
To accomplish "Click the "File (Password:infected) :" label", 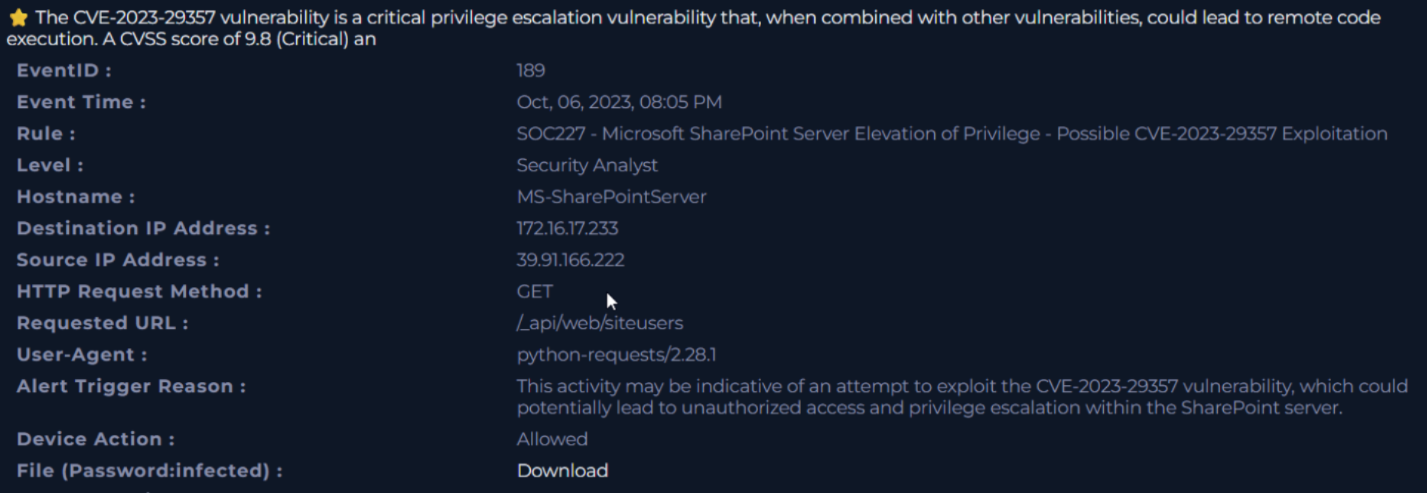I will click(x=149, y=471).
